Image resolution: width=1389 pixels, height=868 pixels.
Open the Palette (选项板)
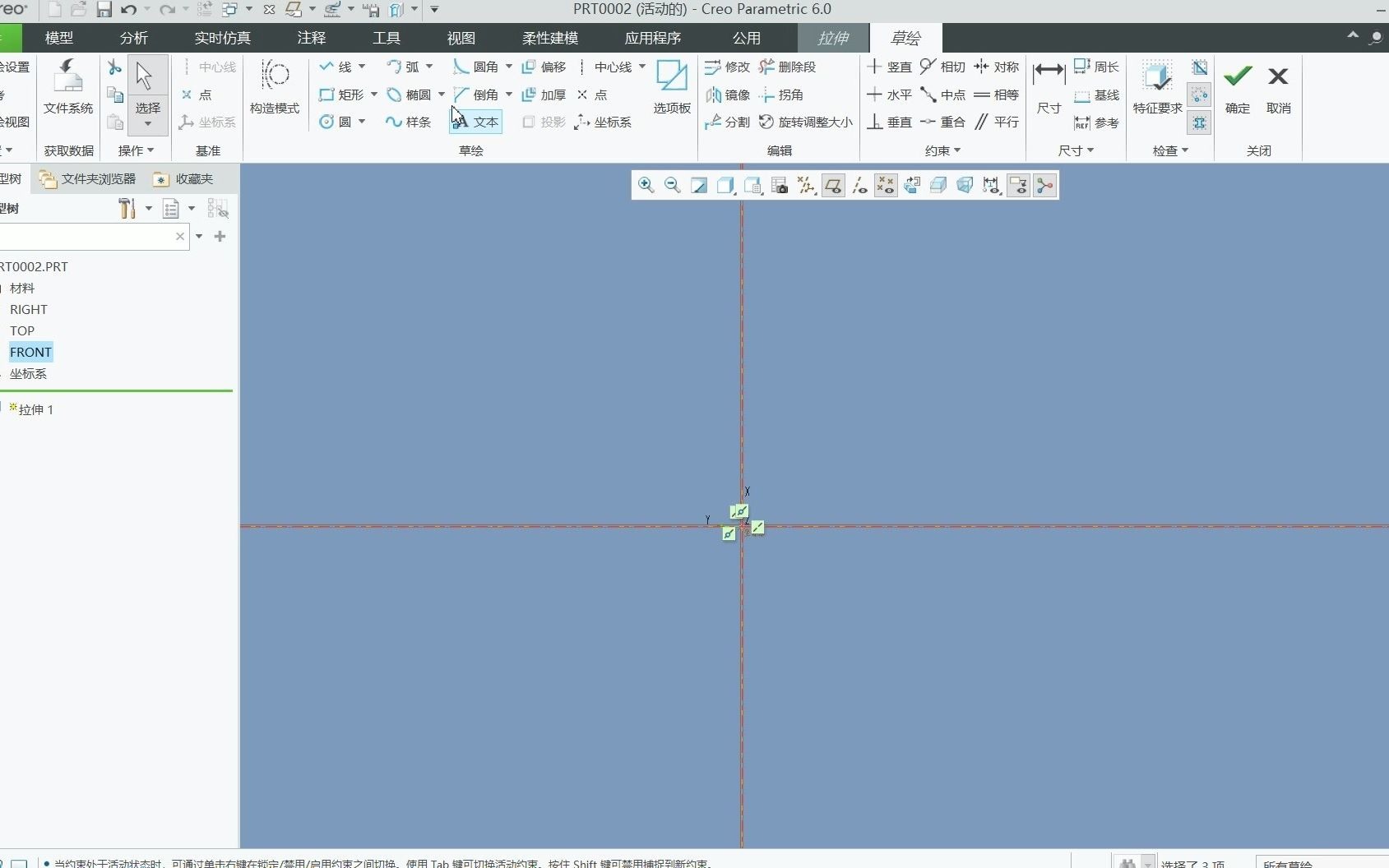pos(672,86)
